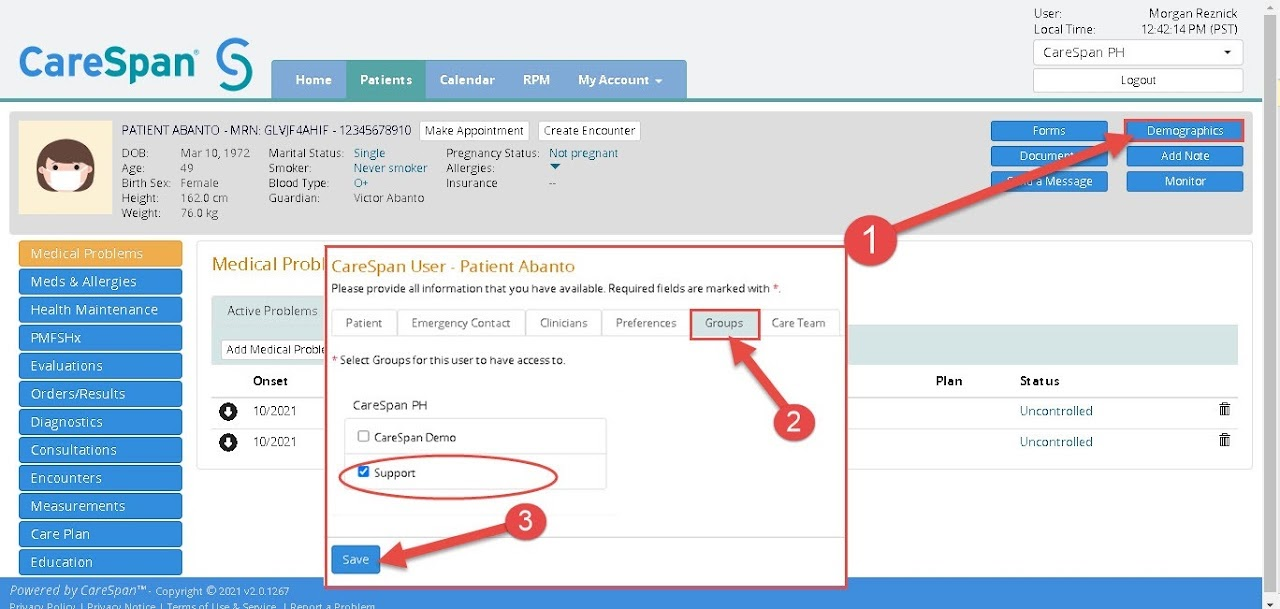This screenshot has width=1280, height=609.
Task: Go to the Home tab
Action: [313, 80]
